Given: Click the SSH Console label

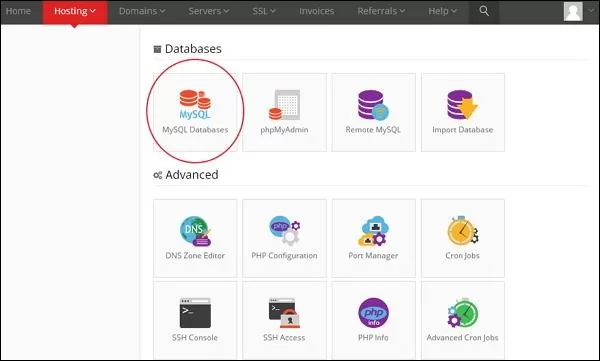Looking at the screenshot, I should [x=195, y=338].
